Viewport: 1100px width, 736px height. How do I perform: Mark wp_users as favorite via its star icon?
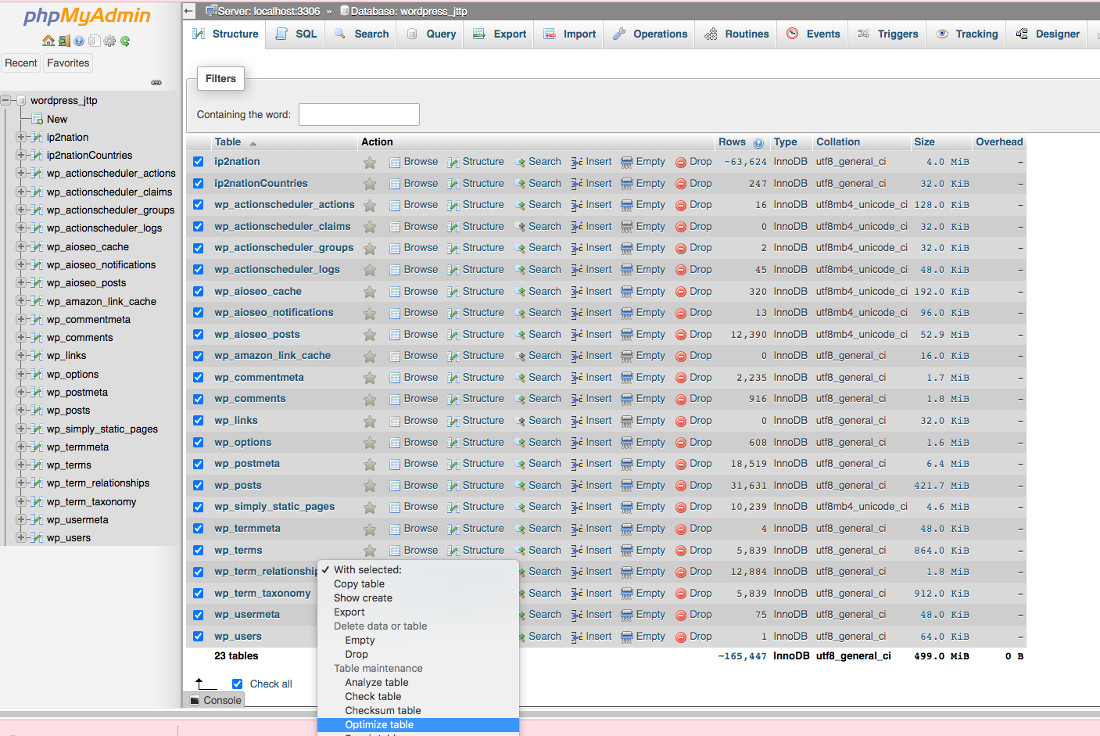tap(368, 636)
